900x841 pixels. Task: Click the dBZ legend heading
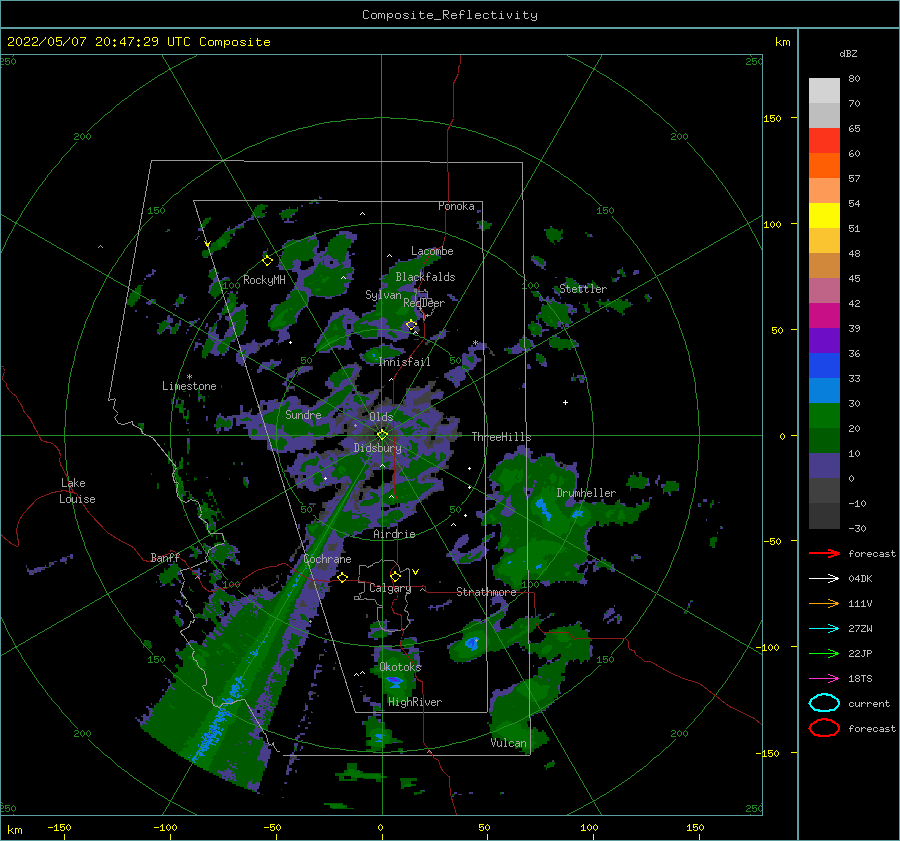tap(848, 53)
